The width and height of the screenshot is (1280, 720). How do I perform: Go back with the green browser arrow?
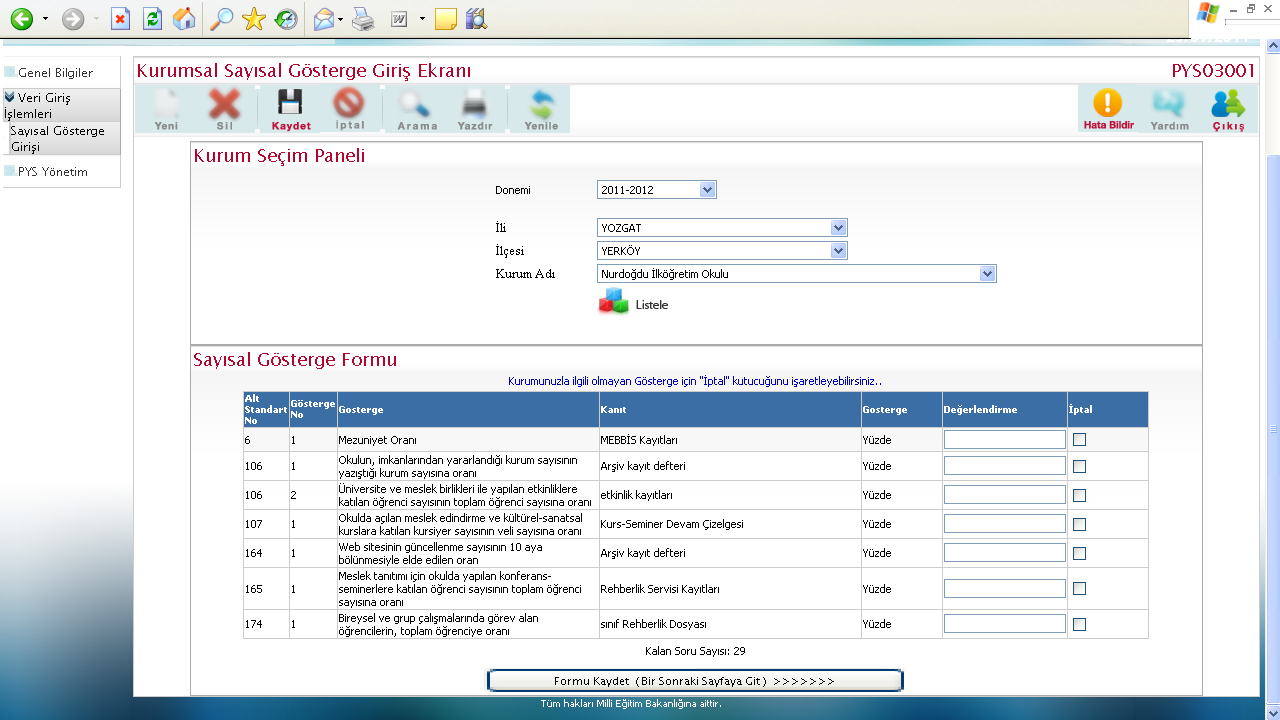tap(21, 19)
